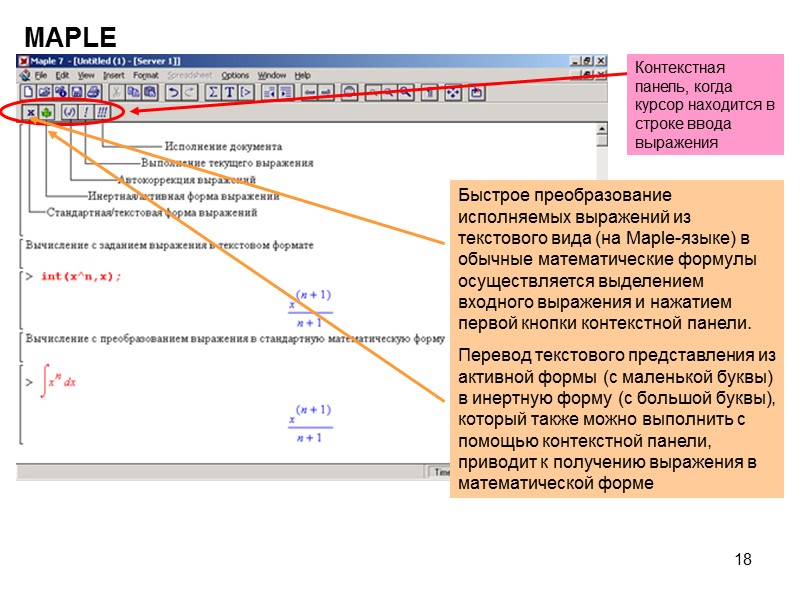Click the text 'Стандартная/текстовая форма выражений'

point(152,213)
